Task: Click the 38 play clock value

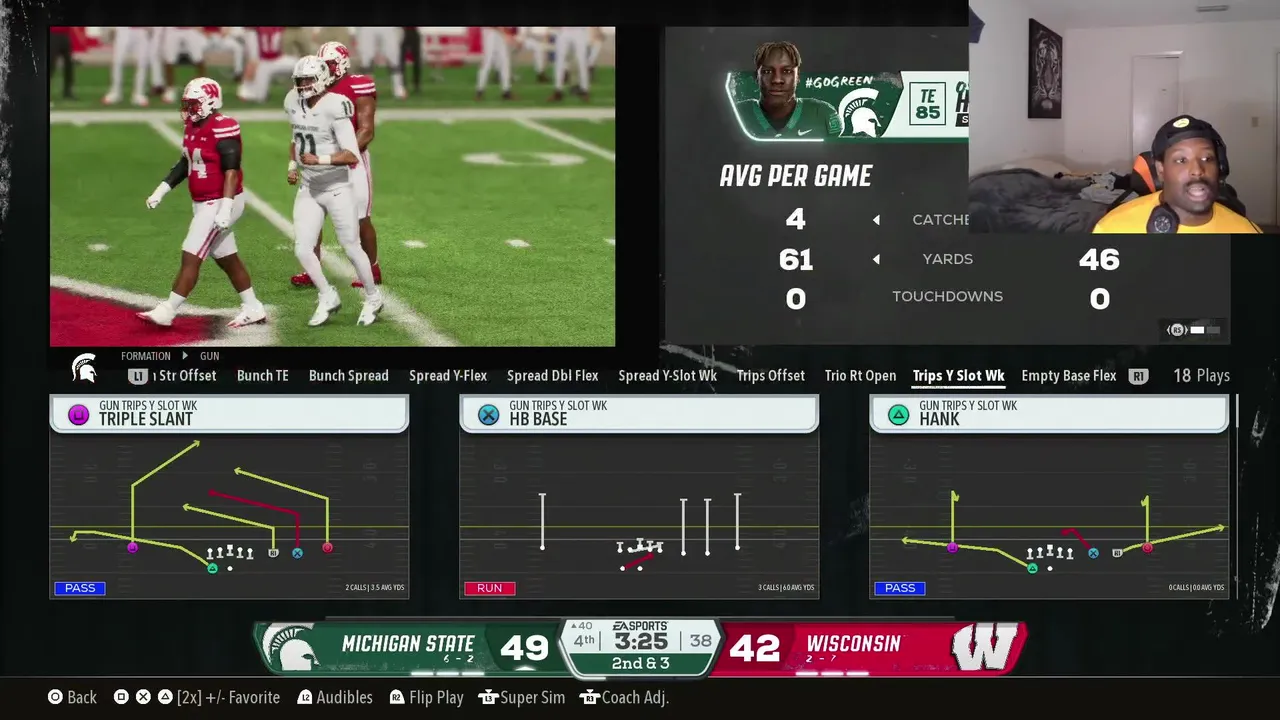Action: 700,641
